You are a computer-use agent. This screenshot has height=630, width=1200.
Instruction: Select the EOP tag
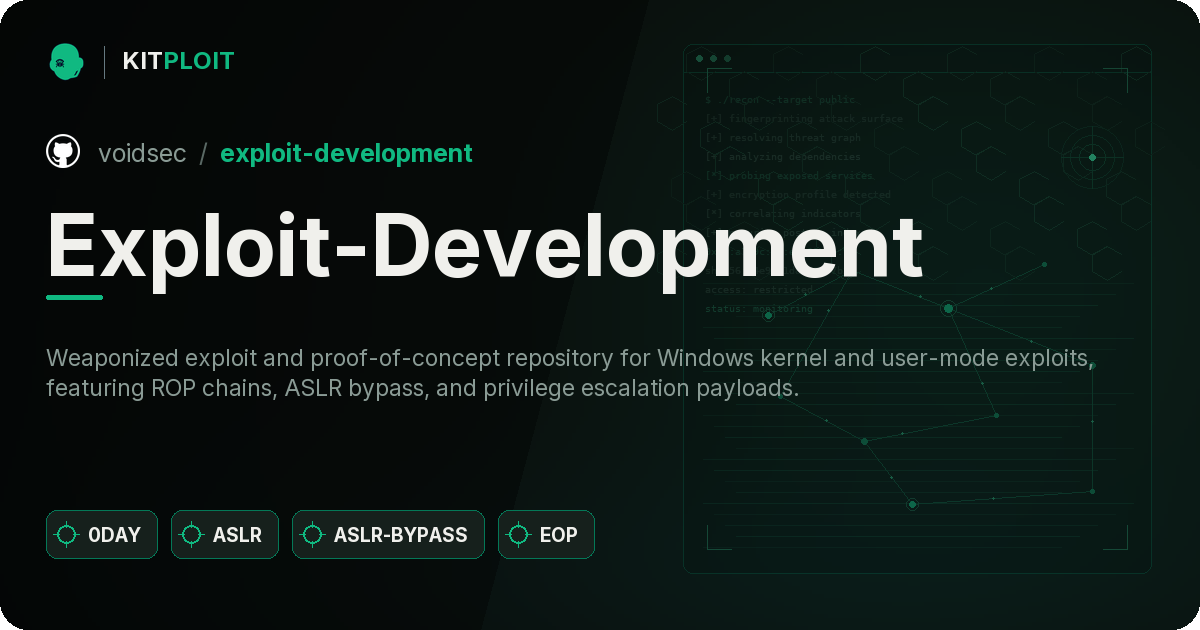pos(546,535)
